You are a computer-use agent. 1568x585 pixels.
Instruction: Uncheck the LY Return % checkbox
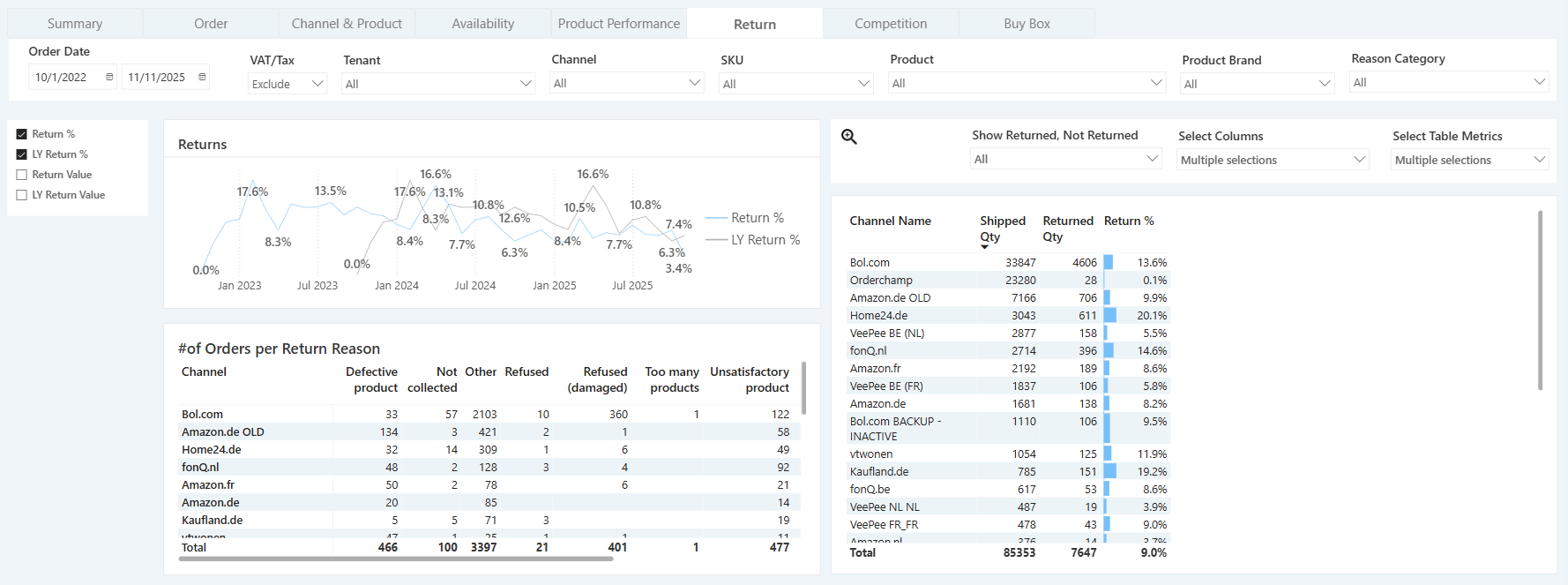pos(22,154)
